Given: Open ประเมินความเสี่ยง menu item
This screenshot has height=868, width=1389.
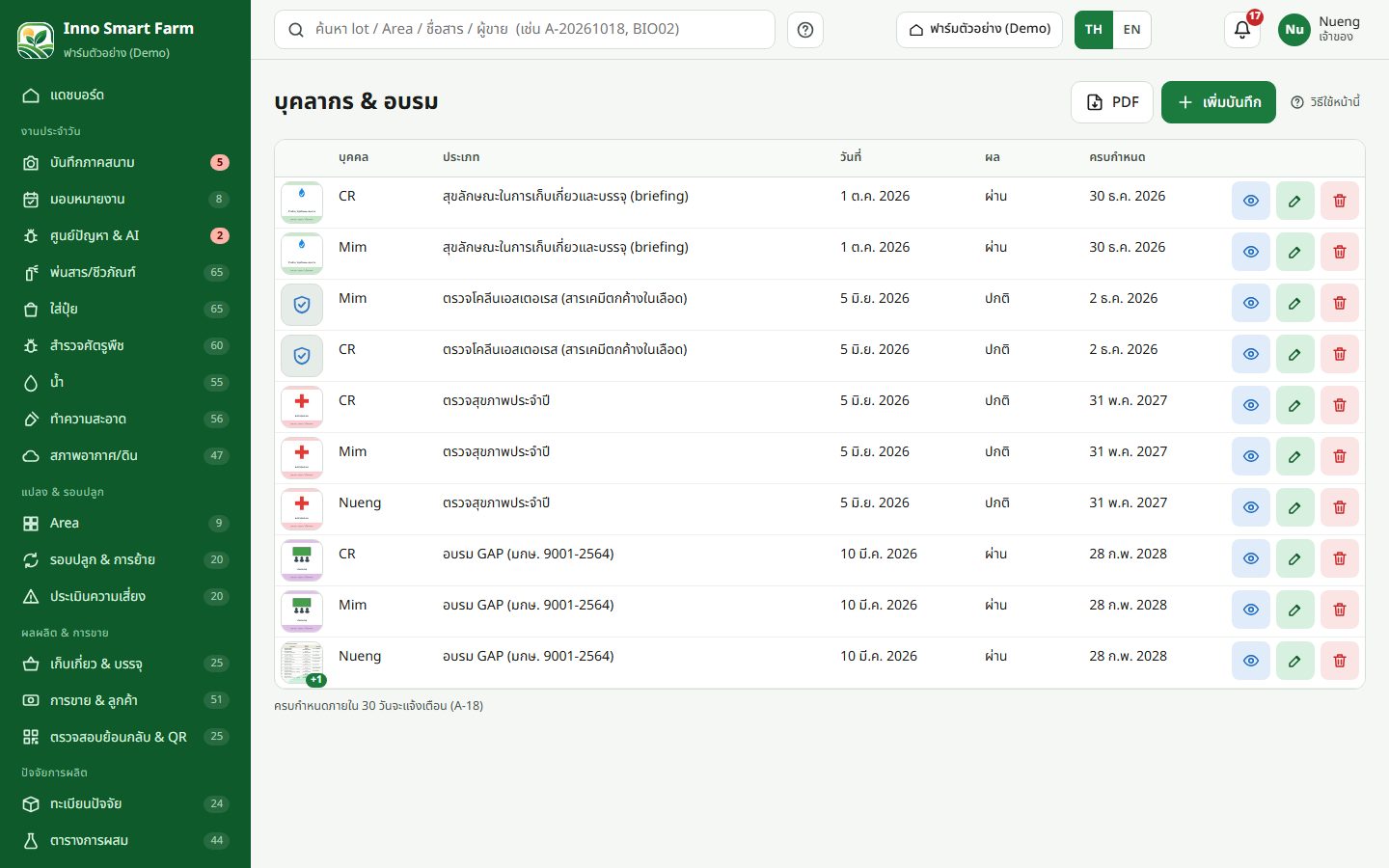Looking at the screenshot, I should (125, 597).
